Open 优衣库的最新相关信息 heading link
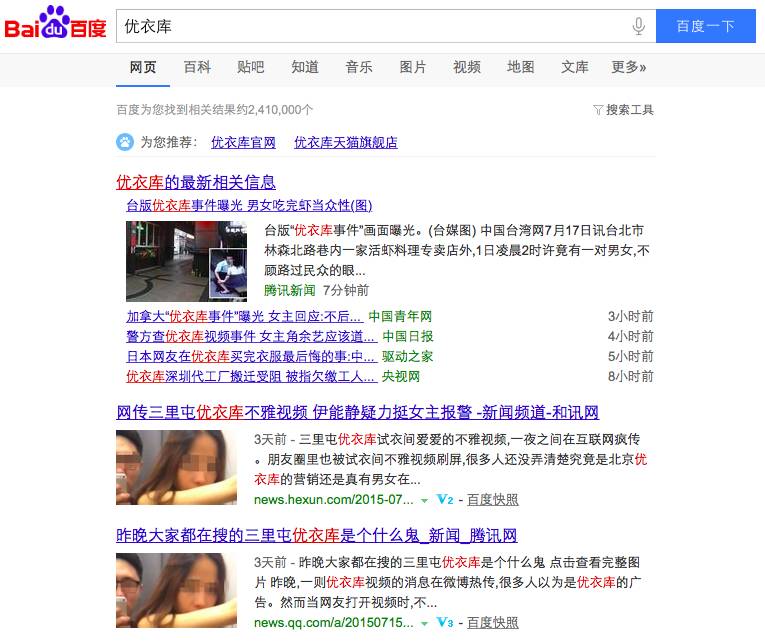The width and height of the screenshot is (765, 644). pyautogui.click(x=196, y=182)
